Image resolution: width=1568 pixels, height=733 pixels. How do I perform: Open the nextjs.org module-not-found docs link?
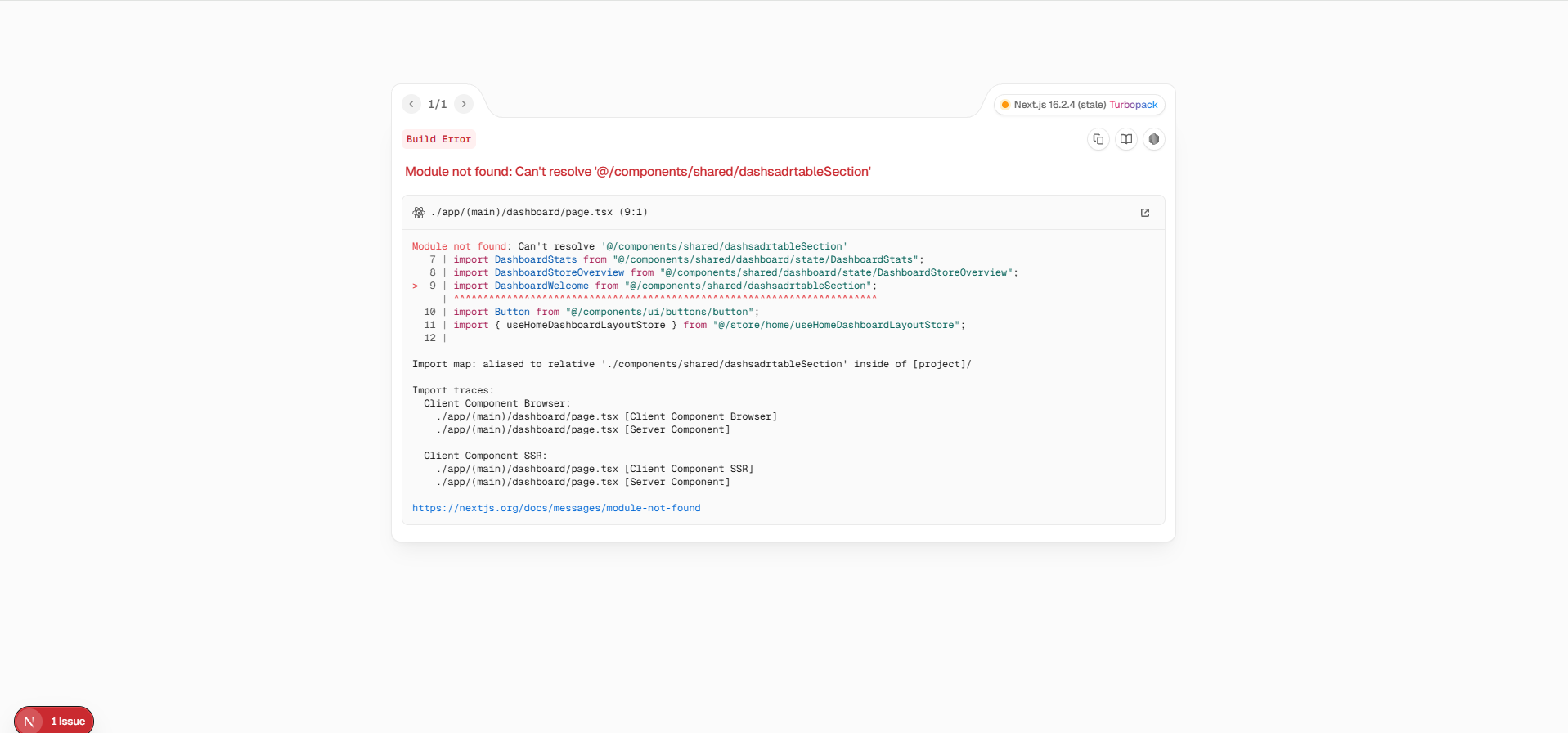pyautogui.click(x=556, y=508)
